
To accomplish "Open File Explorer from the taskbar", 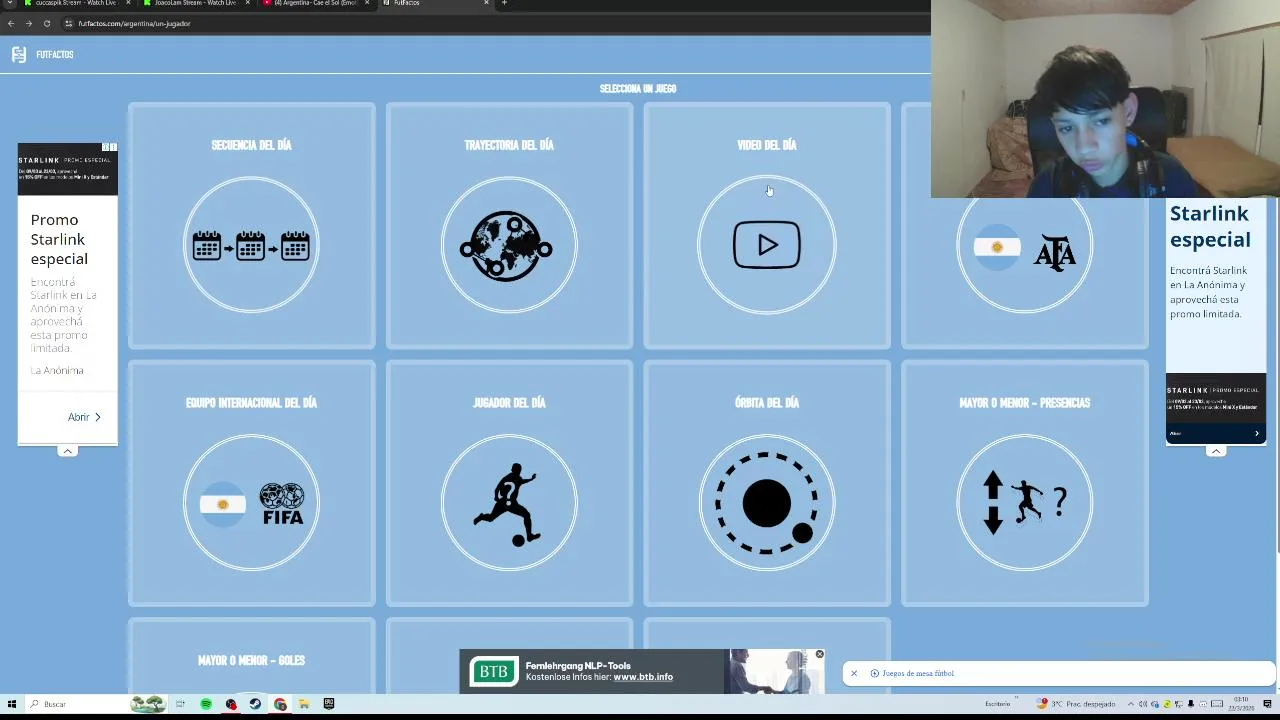I will click(304, 704).
